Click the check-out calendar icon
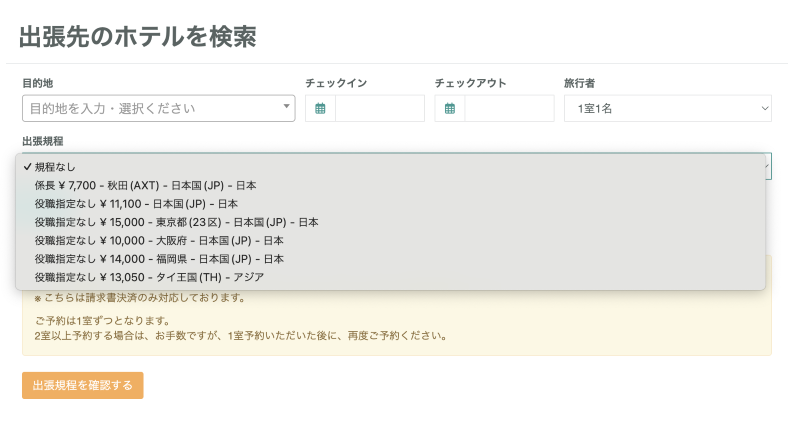800x421 pixels. tap(449, 108)
